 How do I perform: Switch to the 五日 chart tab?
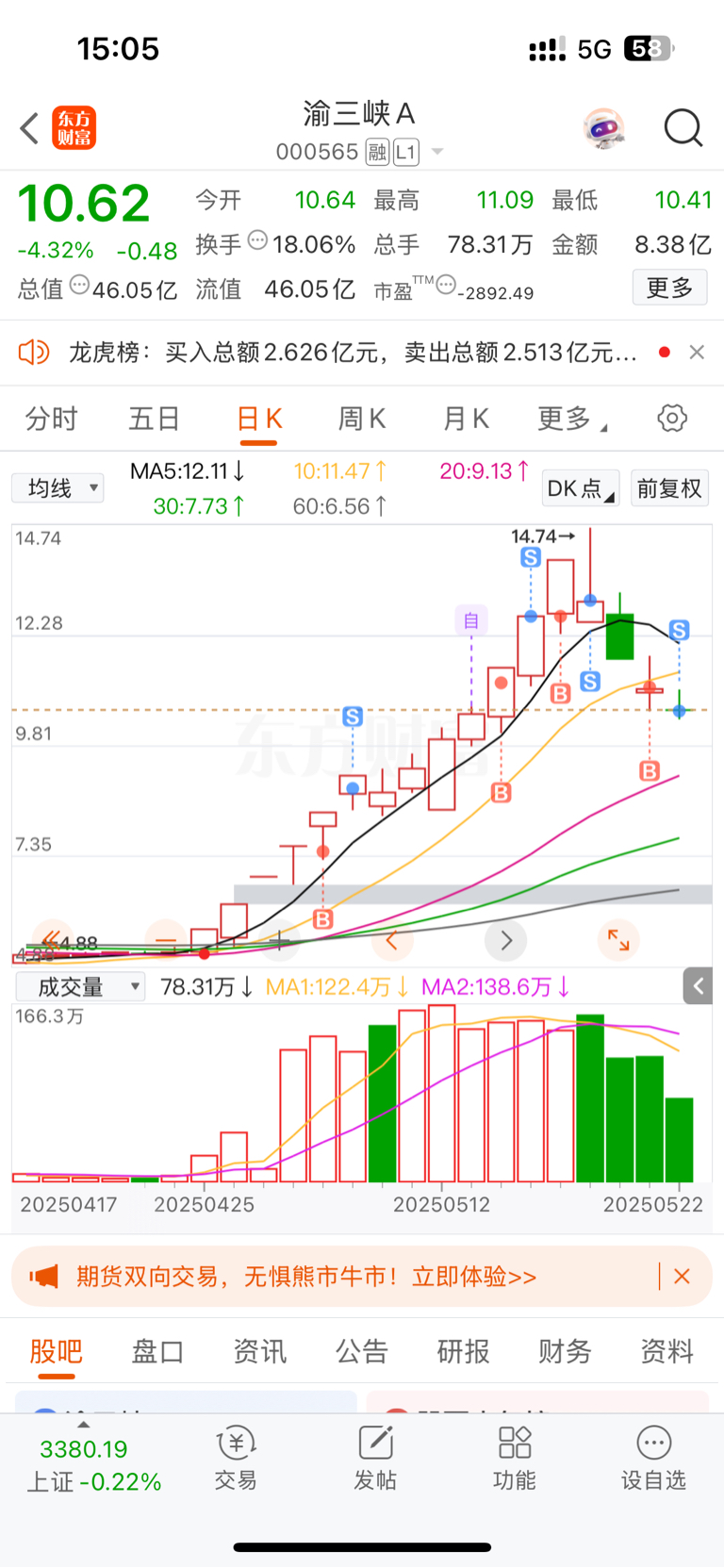(155, 419)
